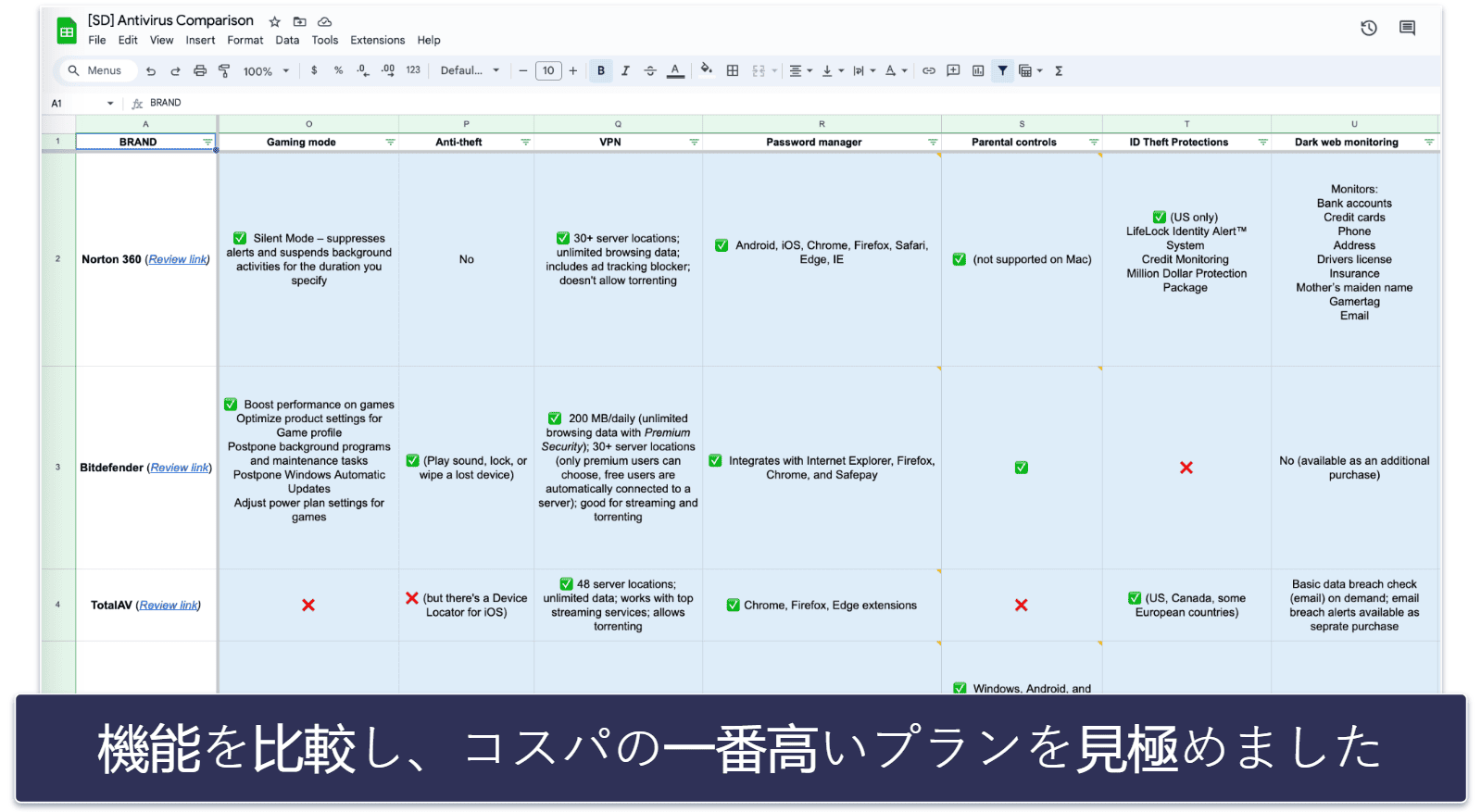This screenshot has height=812, width=1481.
Task: Increase font size with plus button
Action: pos(573,70)
